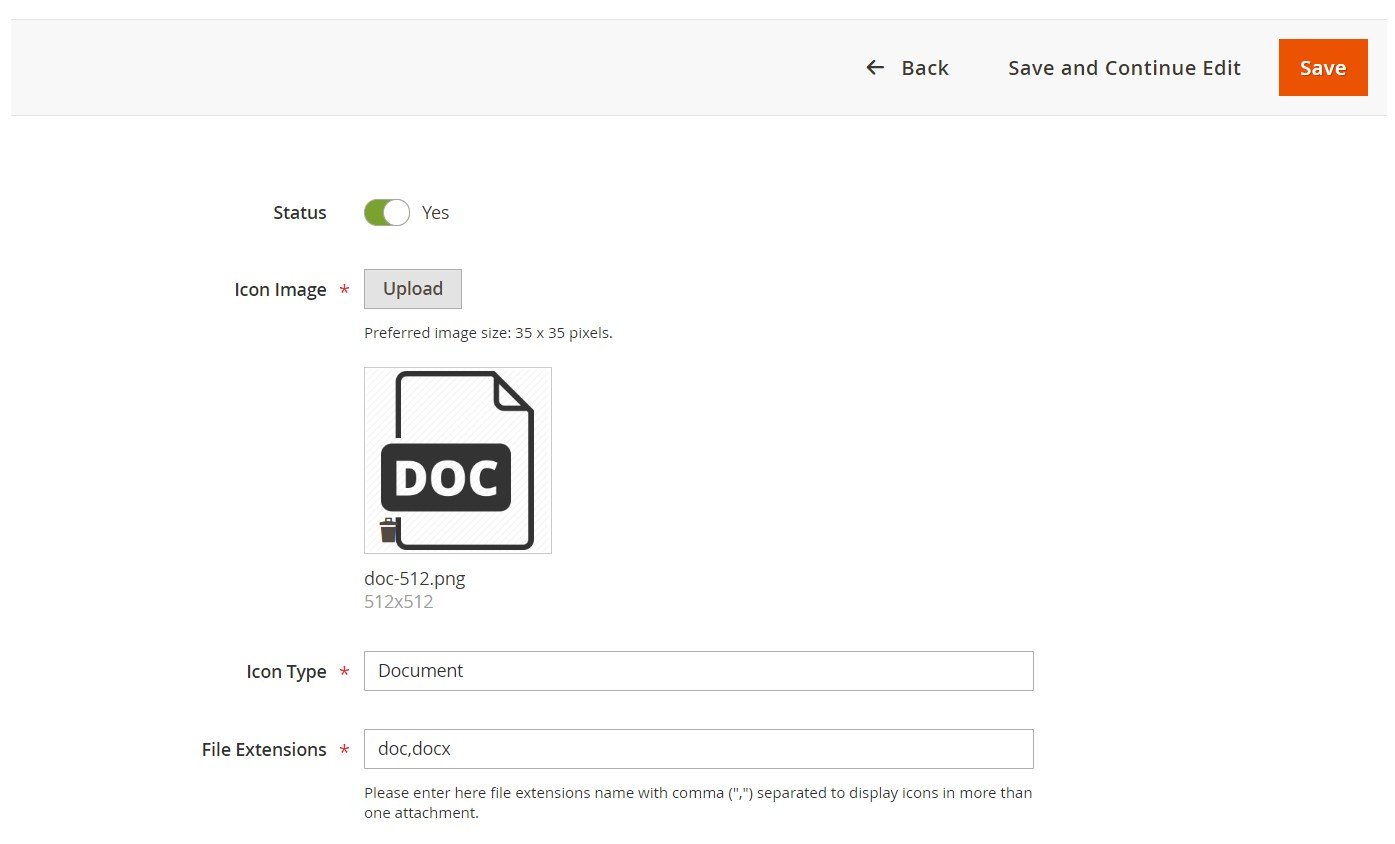Viewport: 1395px width, 844px height.
Task: Click the Status label
Action: [300, 213]
